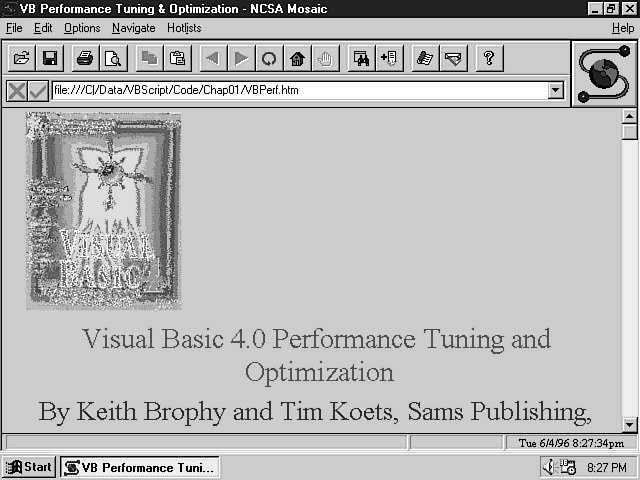Click the Help question mark icon
This screenshot has width=640, height=480.
click(x=489, y=59)
